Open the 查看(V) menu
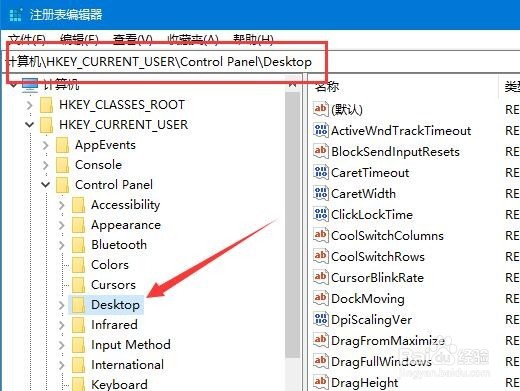The image size is (520, 391). point(132,39)
